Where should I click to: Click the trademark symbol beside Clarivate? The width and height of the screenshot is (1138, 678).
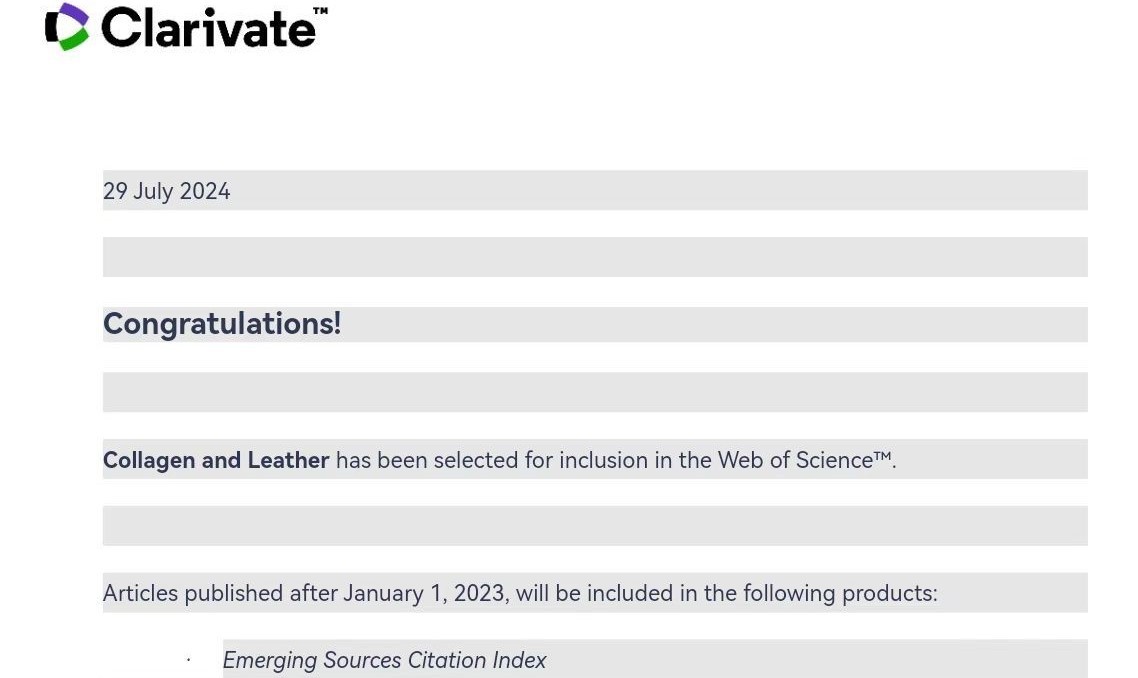pos(320,12)
